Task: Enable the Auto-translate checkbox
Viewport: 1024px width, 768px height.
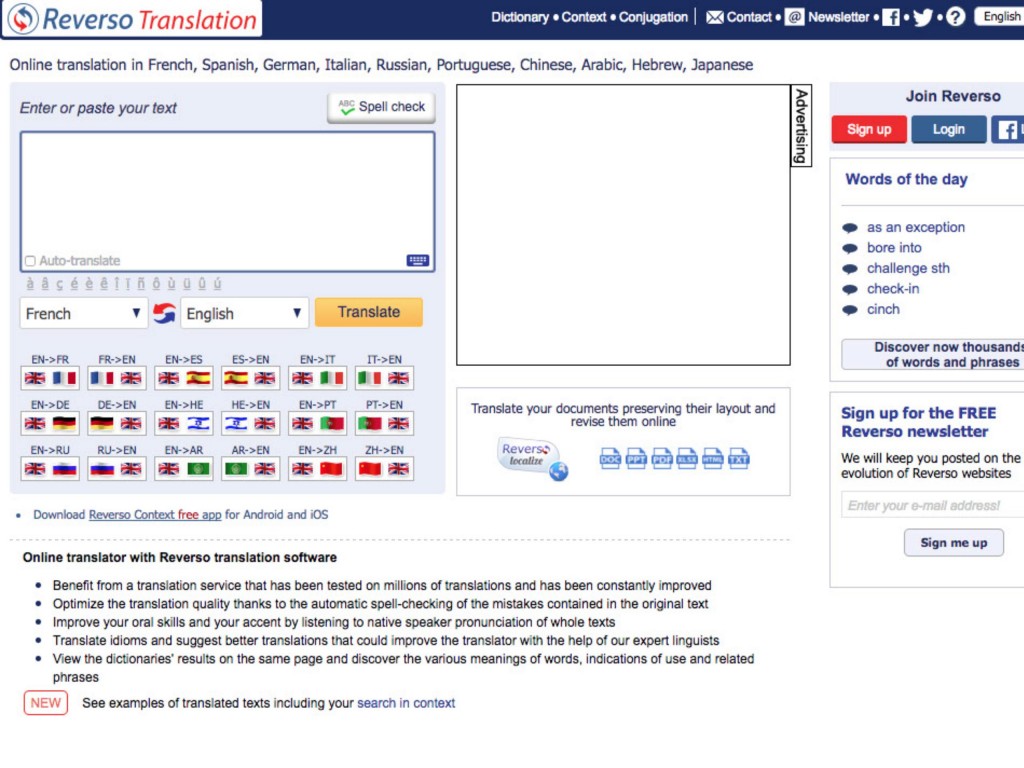Action: click(x=30, y=261)
